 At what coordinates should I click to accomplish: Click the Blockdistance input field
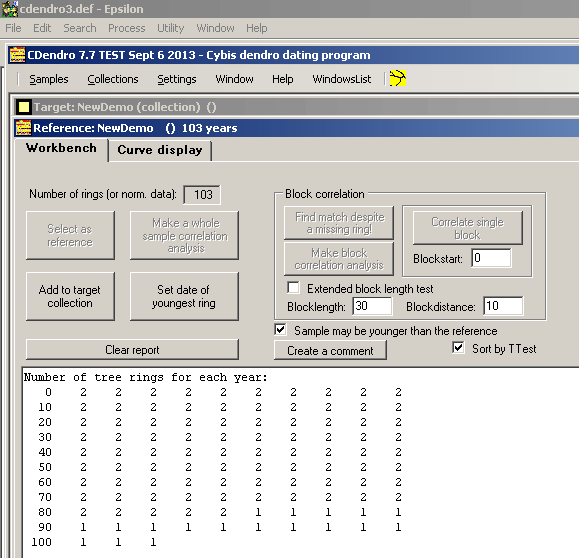503,306
